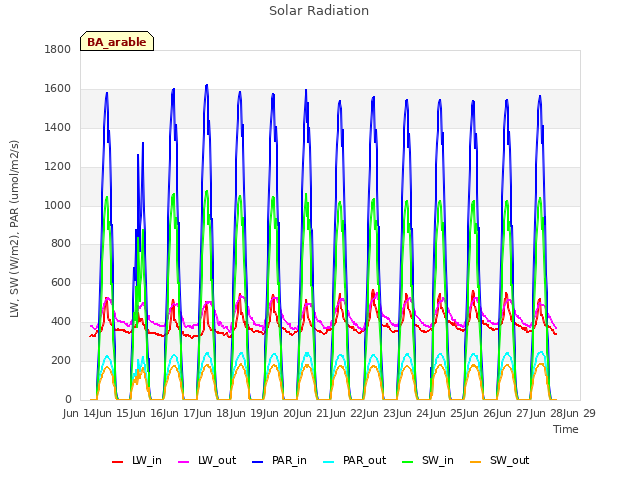Screen dimensions: 640x480
Task: Click the 600 y-axis tick label
Action: [x=61, y=282]
